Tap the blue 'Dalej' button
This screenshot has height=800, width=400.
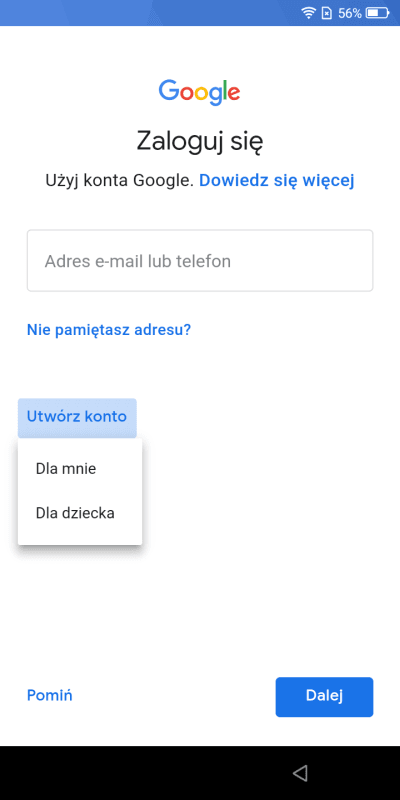(324, 696)
